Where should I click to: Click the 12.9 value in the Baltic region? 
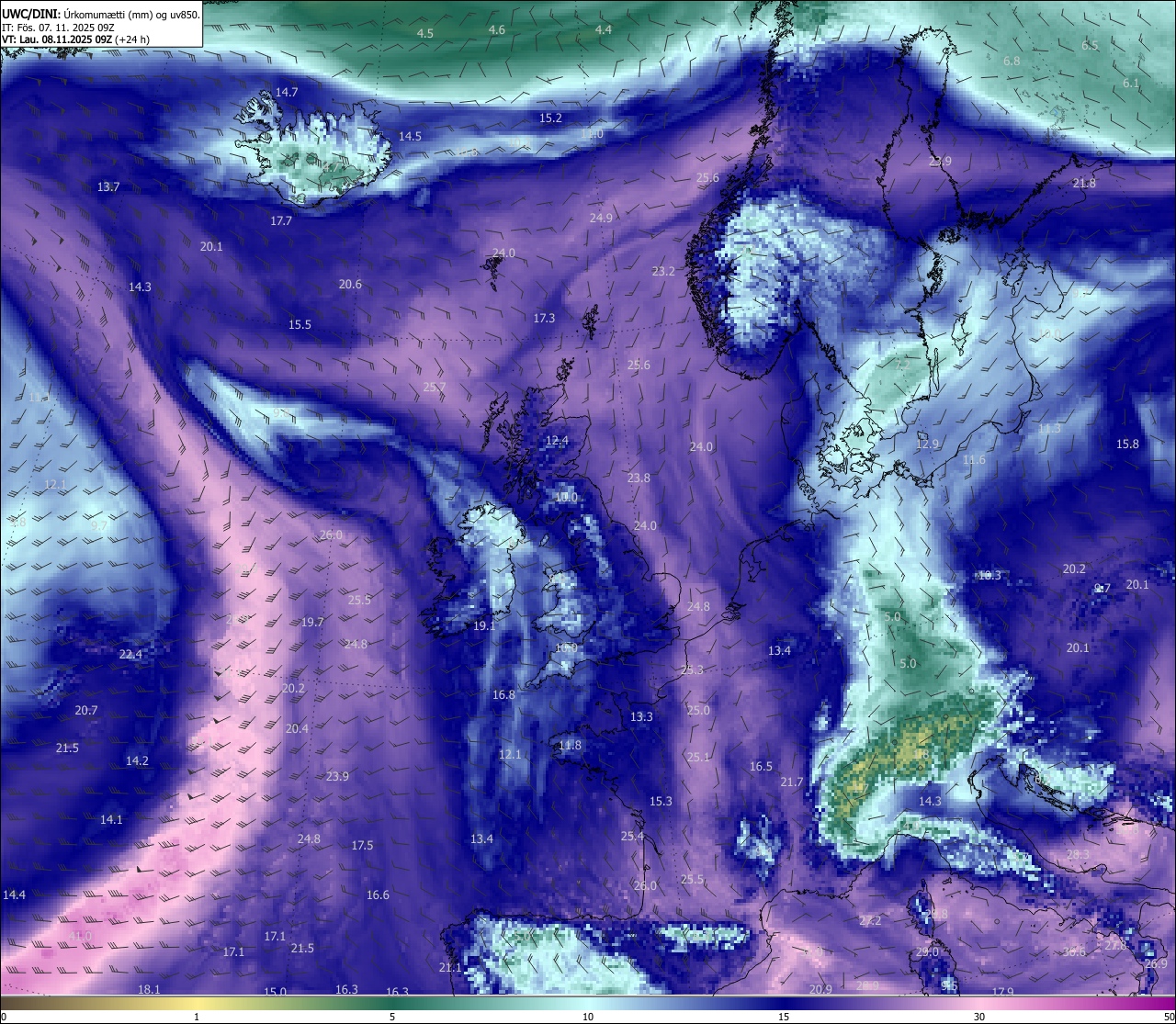coord(927,444)
